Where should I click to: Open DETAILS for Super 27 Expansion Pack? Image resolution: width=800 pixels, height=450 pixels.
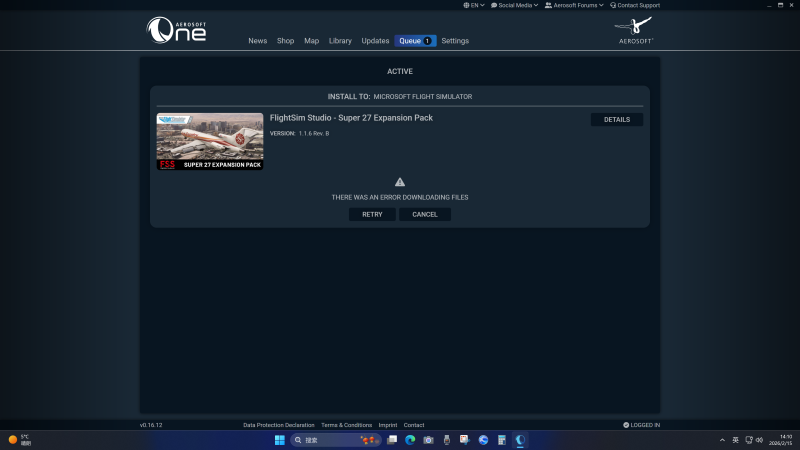(x=617, y=119)
